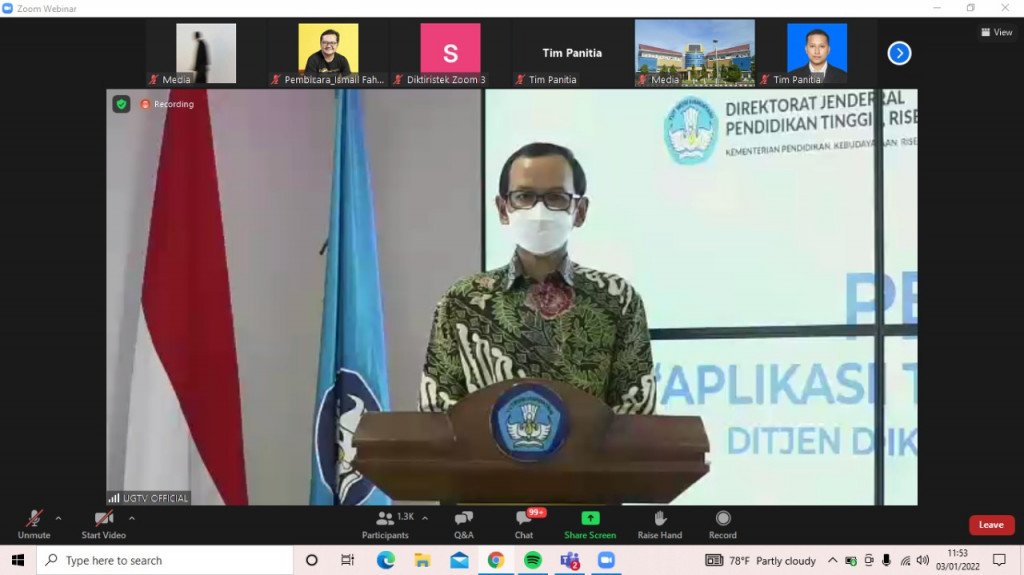
Task: Expand video options arrow beside Start Video
Action: [x=132, y=518]
